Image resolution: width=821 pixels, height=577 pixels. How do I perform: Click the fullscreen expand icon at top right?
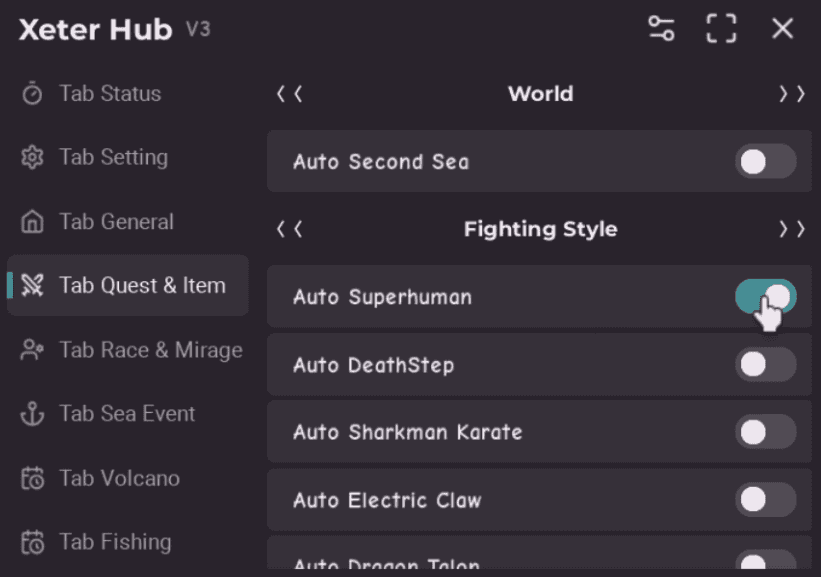[721, 28]
